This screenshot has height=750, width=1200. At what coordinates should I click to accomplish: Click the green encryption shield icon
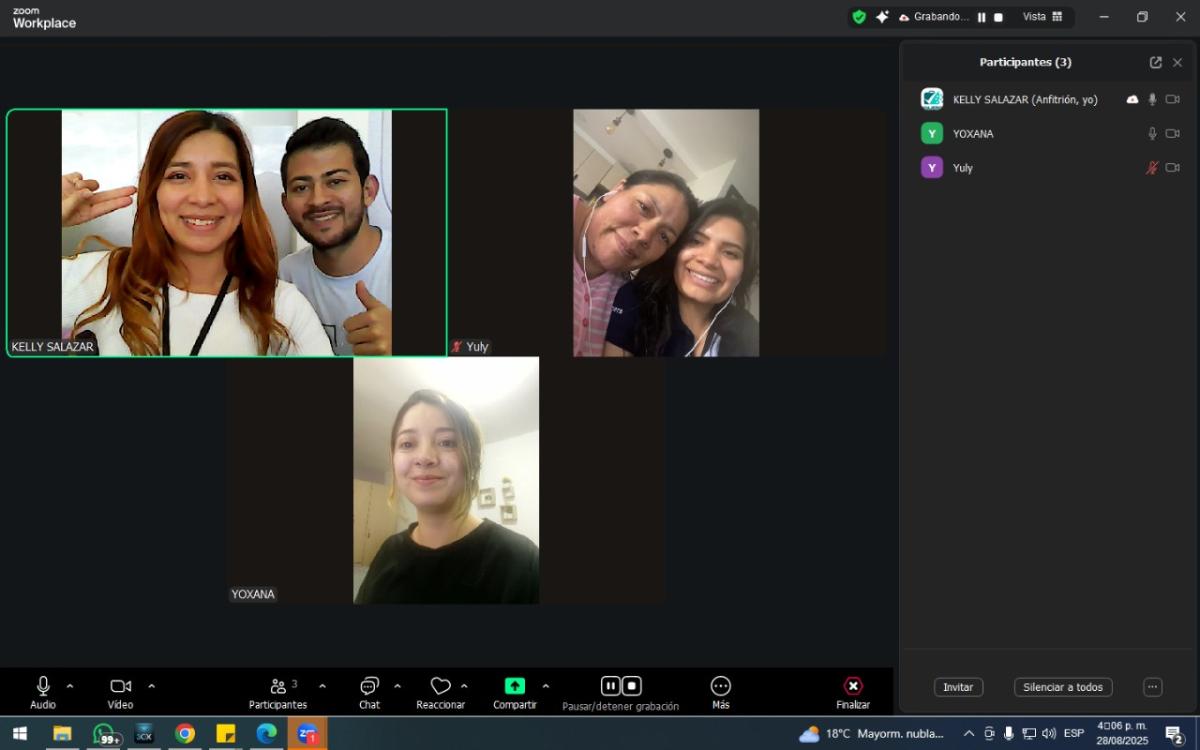[x=858, y=17]
